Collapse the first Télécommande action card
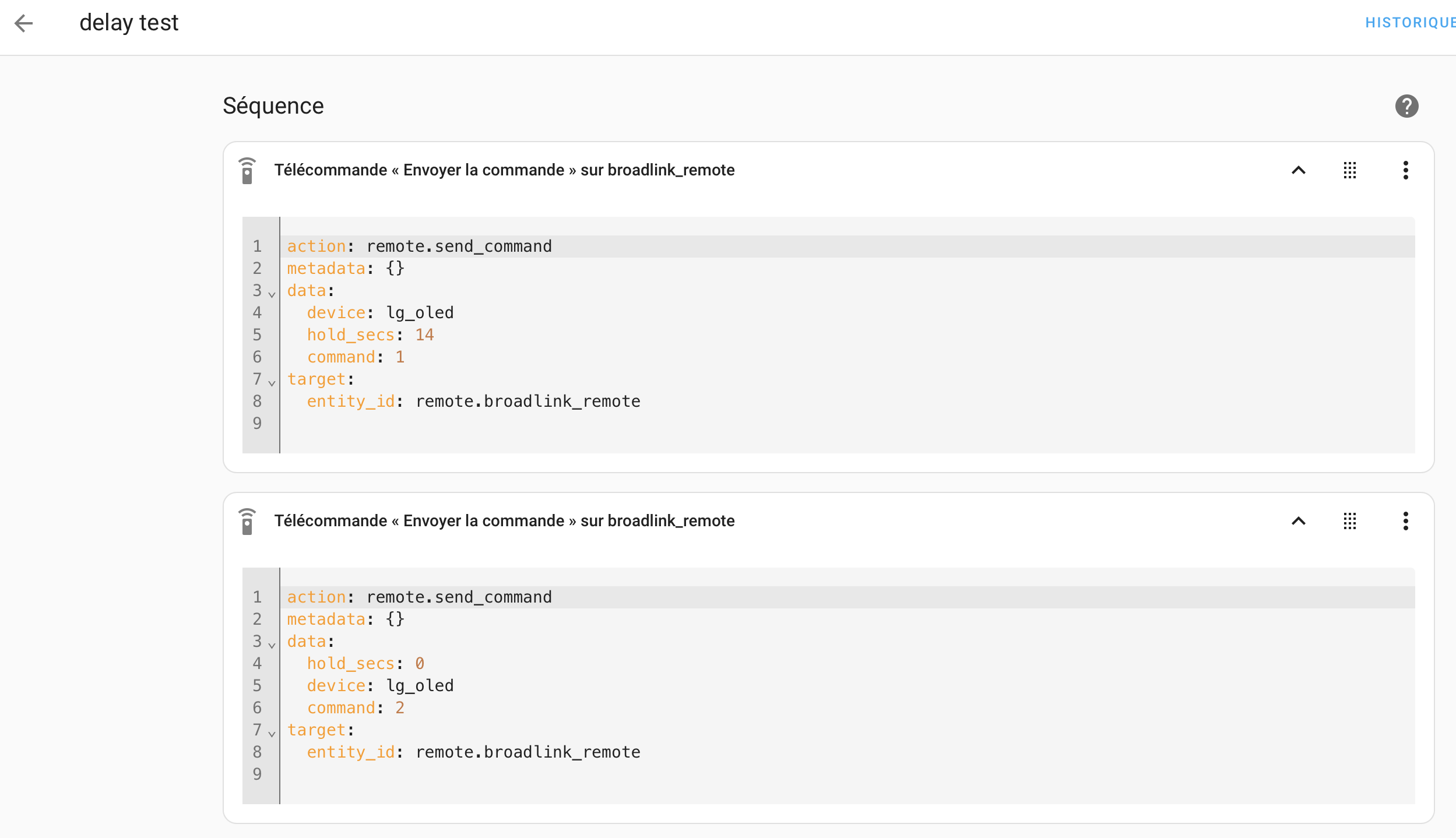The image size is (1456, 838). click(x=1298, y=170)
